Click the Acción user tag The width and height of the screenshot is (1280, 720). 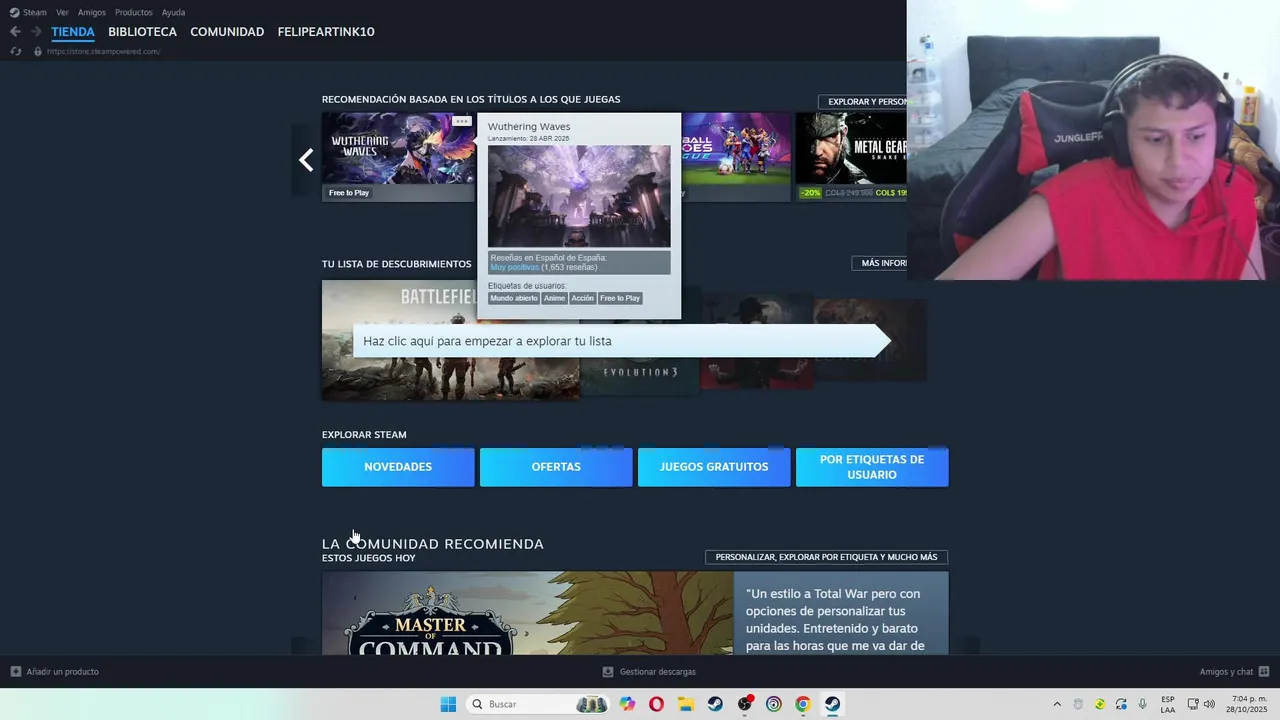click(x=582, y=298)
